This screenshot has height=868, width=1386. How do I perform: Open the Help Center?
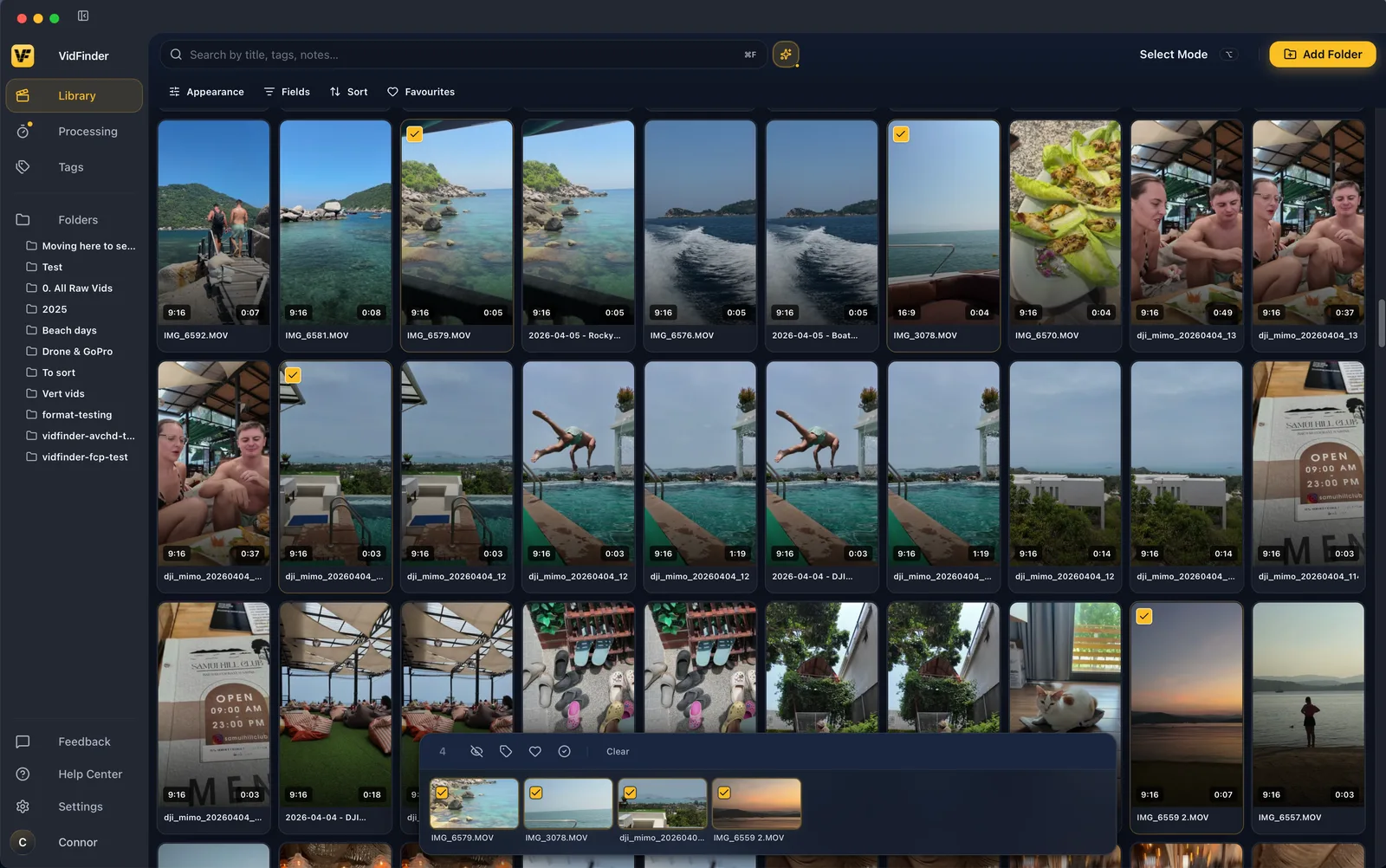tap(74, 774)
